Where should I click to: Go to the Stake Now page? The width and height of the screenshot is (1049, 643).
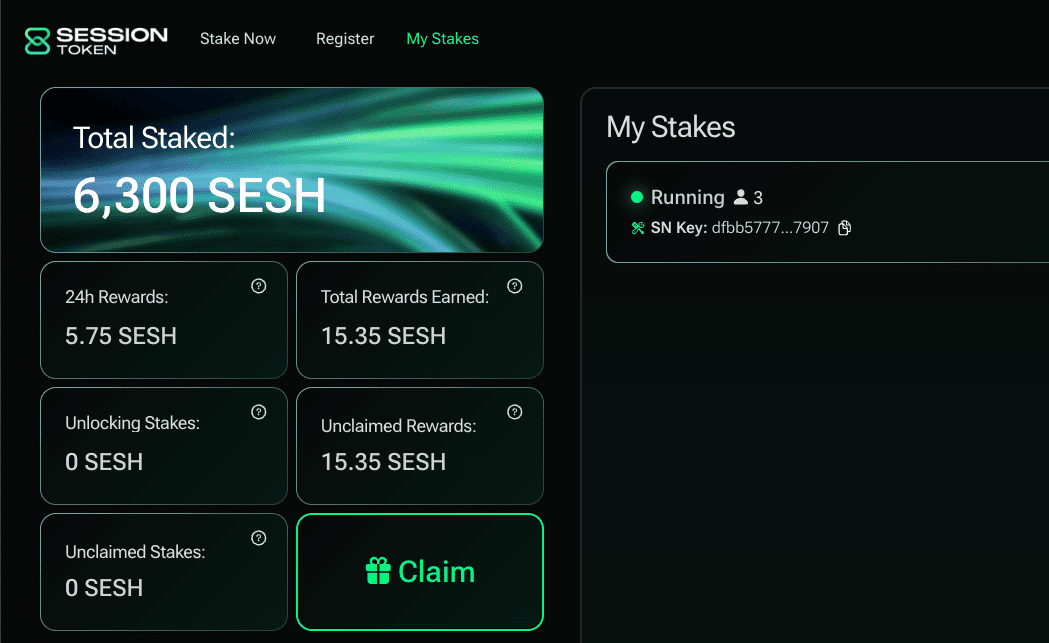click(238, 39)
